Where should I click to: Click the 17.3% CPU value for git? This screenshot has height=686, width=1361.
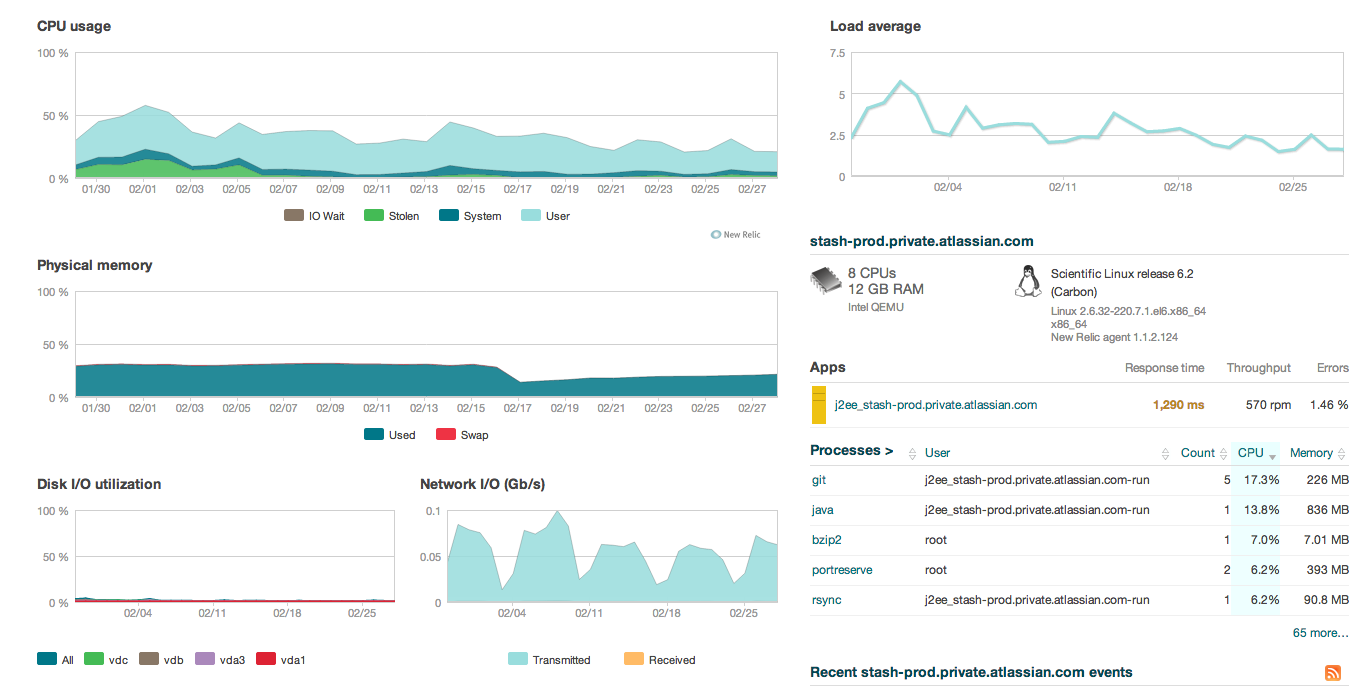[x=1262, y=480]
